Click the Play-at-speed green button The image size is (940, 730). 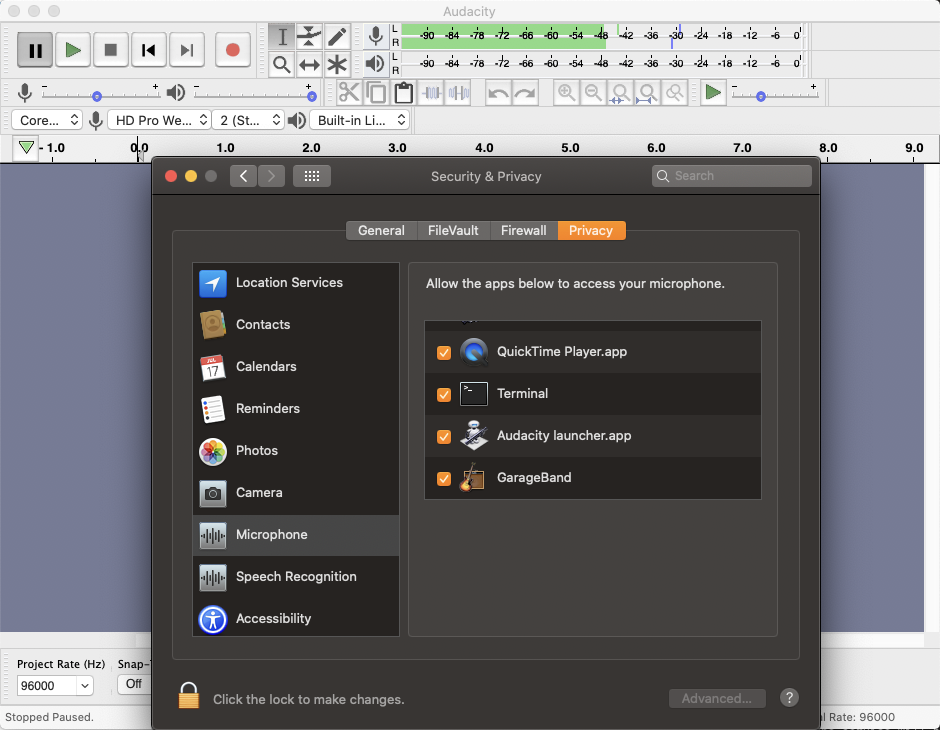coord(713,93)
